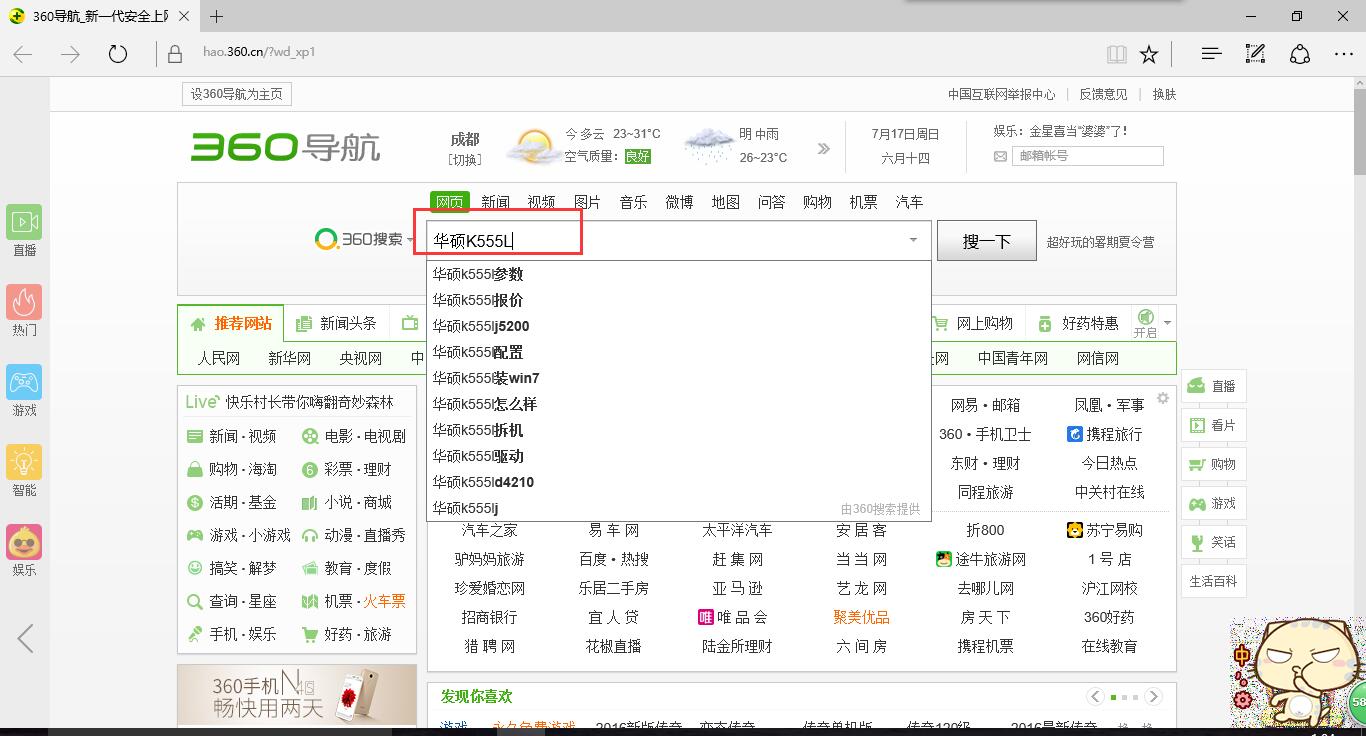Open the share icon in toolbar

click(1299, 54)
